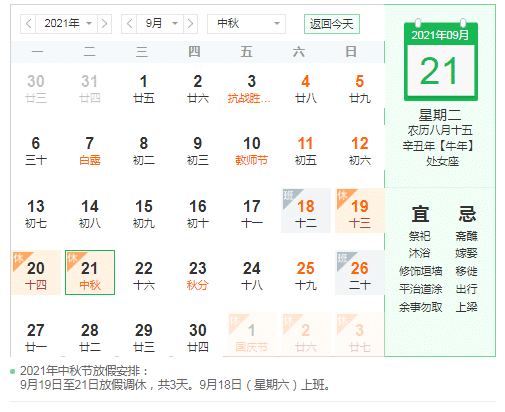
Task: Select September 15 初九
Action: 144,213
